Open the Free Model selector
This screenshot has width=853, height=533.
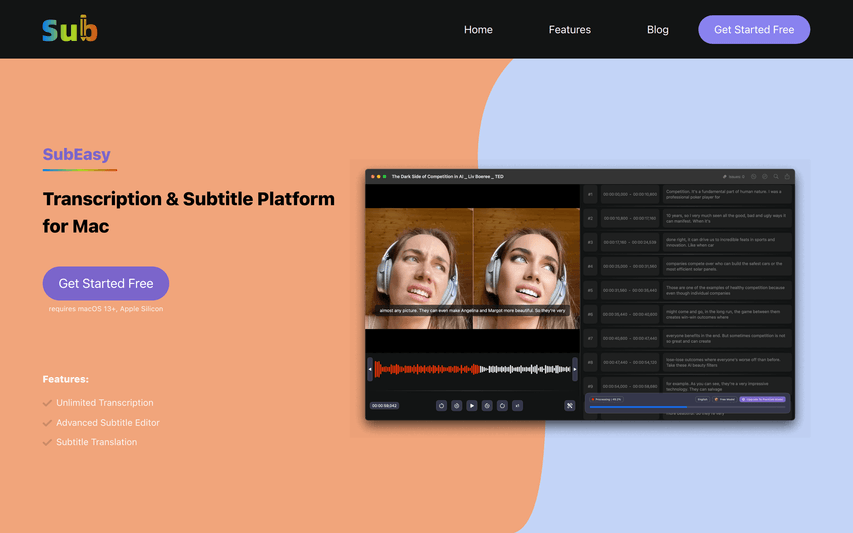(x=724, y=399)
